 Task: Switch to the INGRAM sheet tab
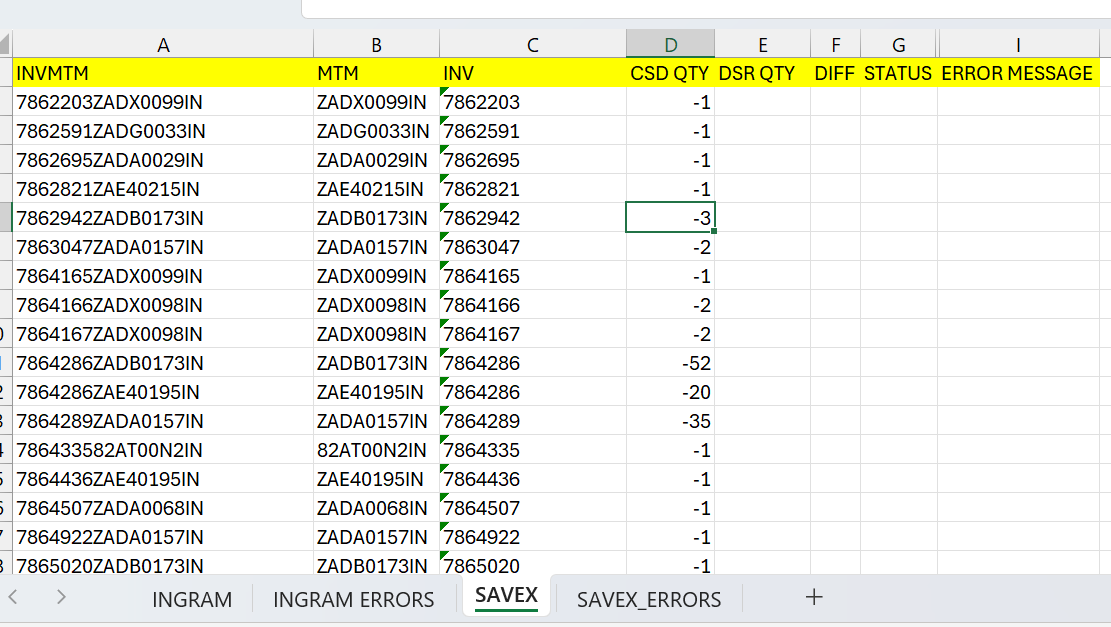point(192,599)
